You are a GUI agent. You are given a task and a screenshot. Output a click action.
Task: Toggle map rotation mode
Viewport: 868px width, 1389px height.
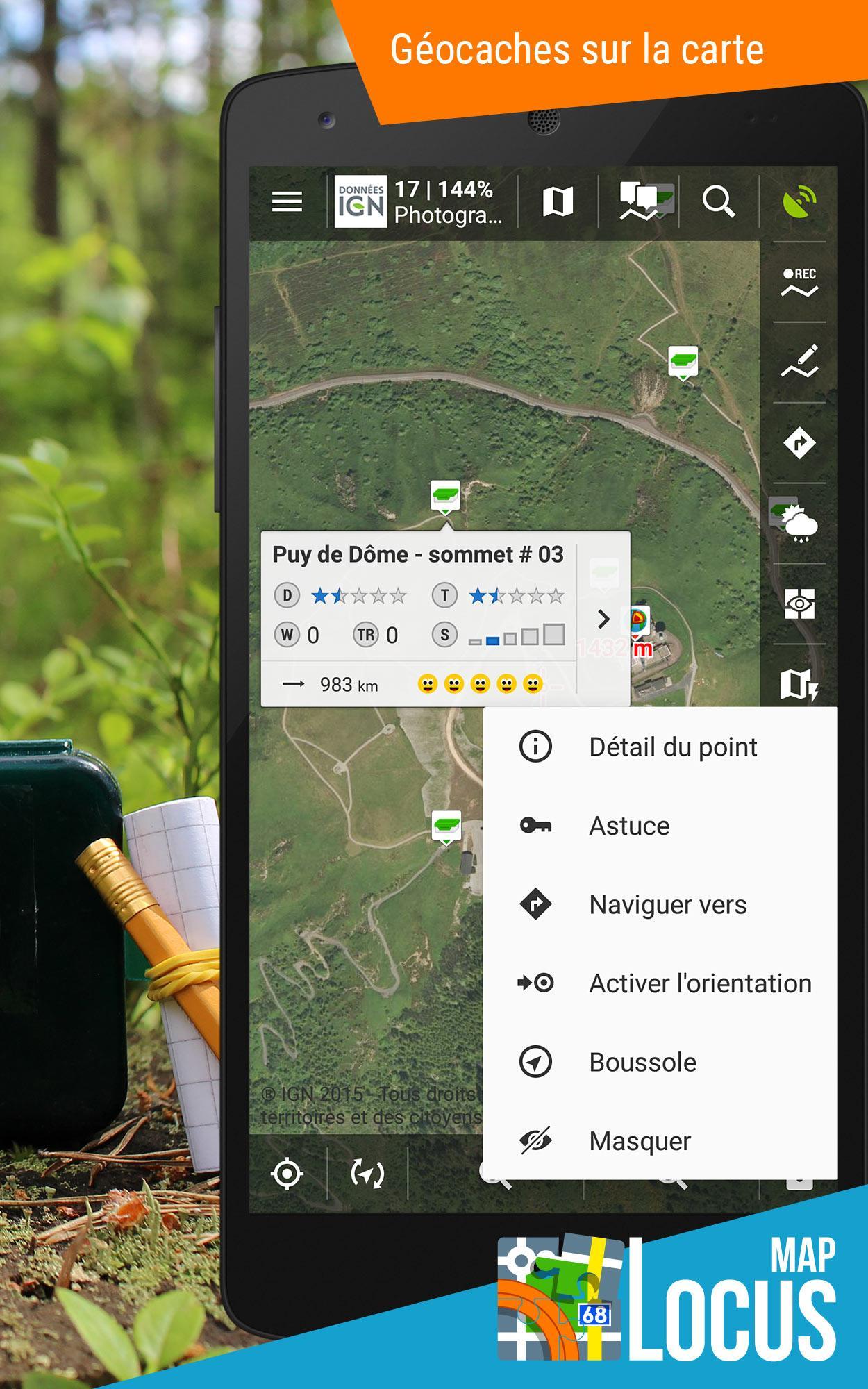pos(367,1174)
